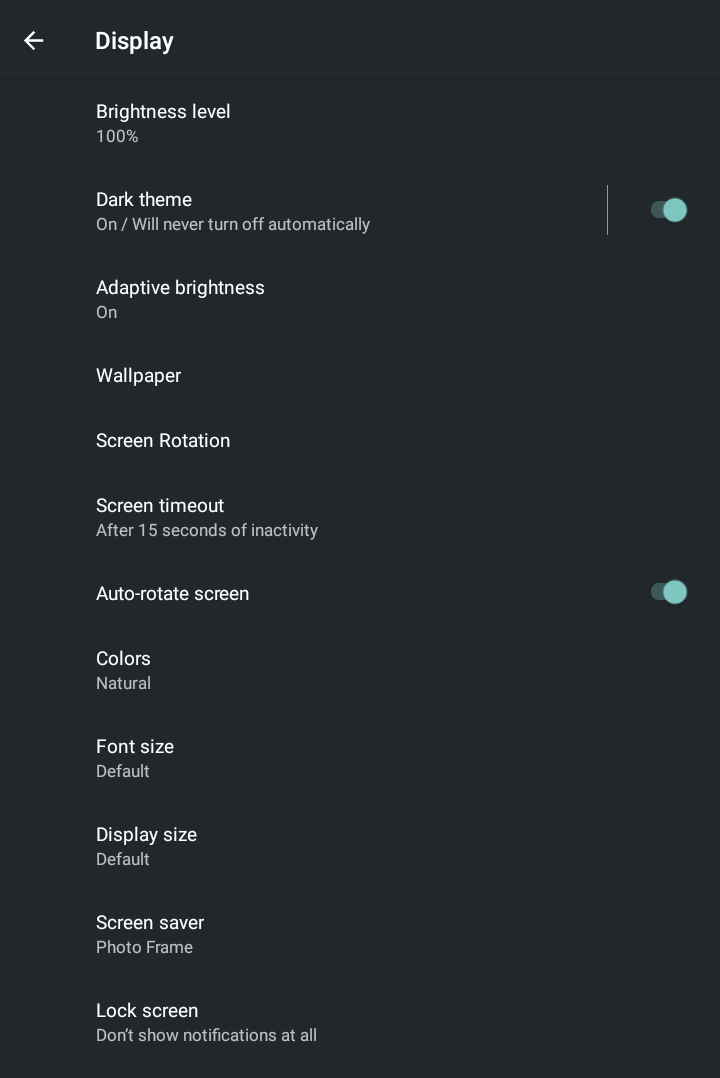Image resolution: width=720 pixels, height=1078 pixels.
Task: Open Lock screen notification settings
Action: 206,1021
